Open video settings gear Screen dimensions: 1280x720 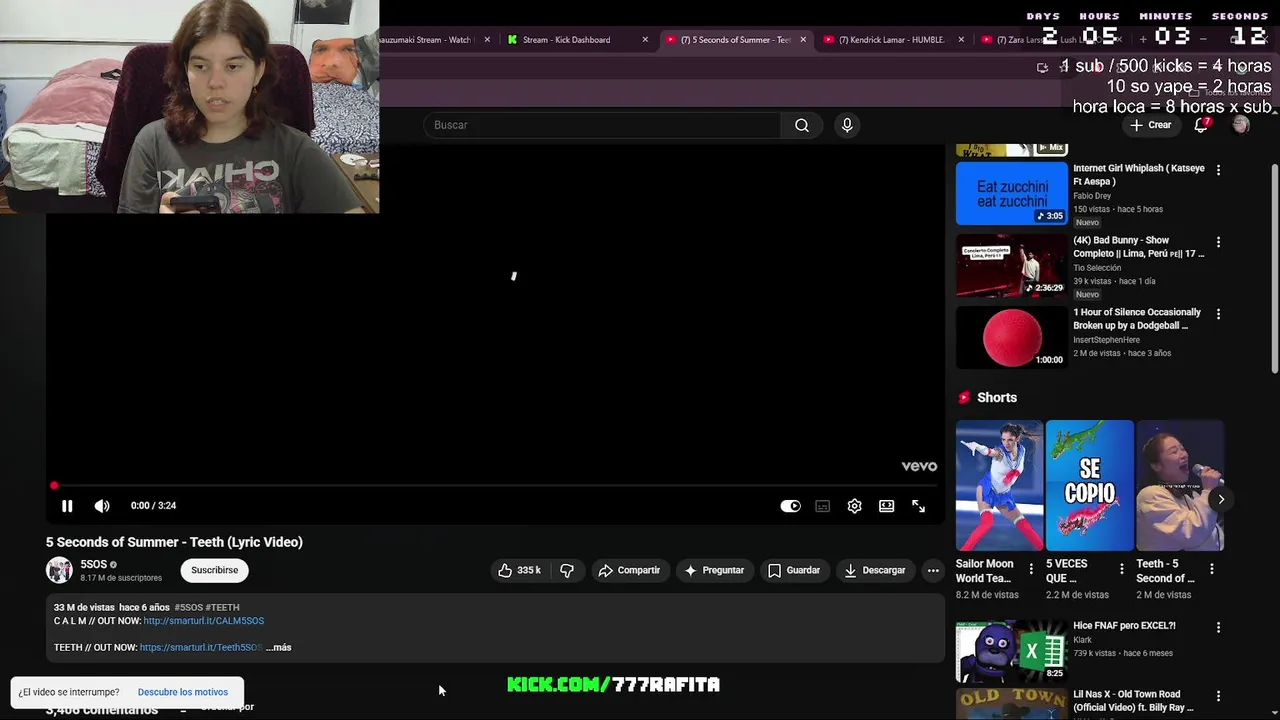(854, 506)
